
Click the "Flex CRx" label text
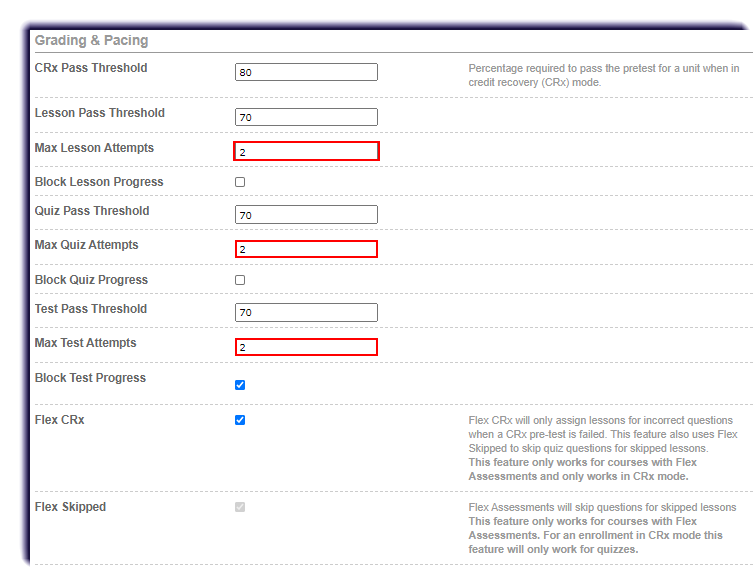click(60, 420)
